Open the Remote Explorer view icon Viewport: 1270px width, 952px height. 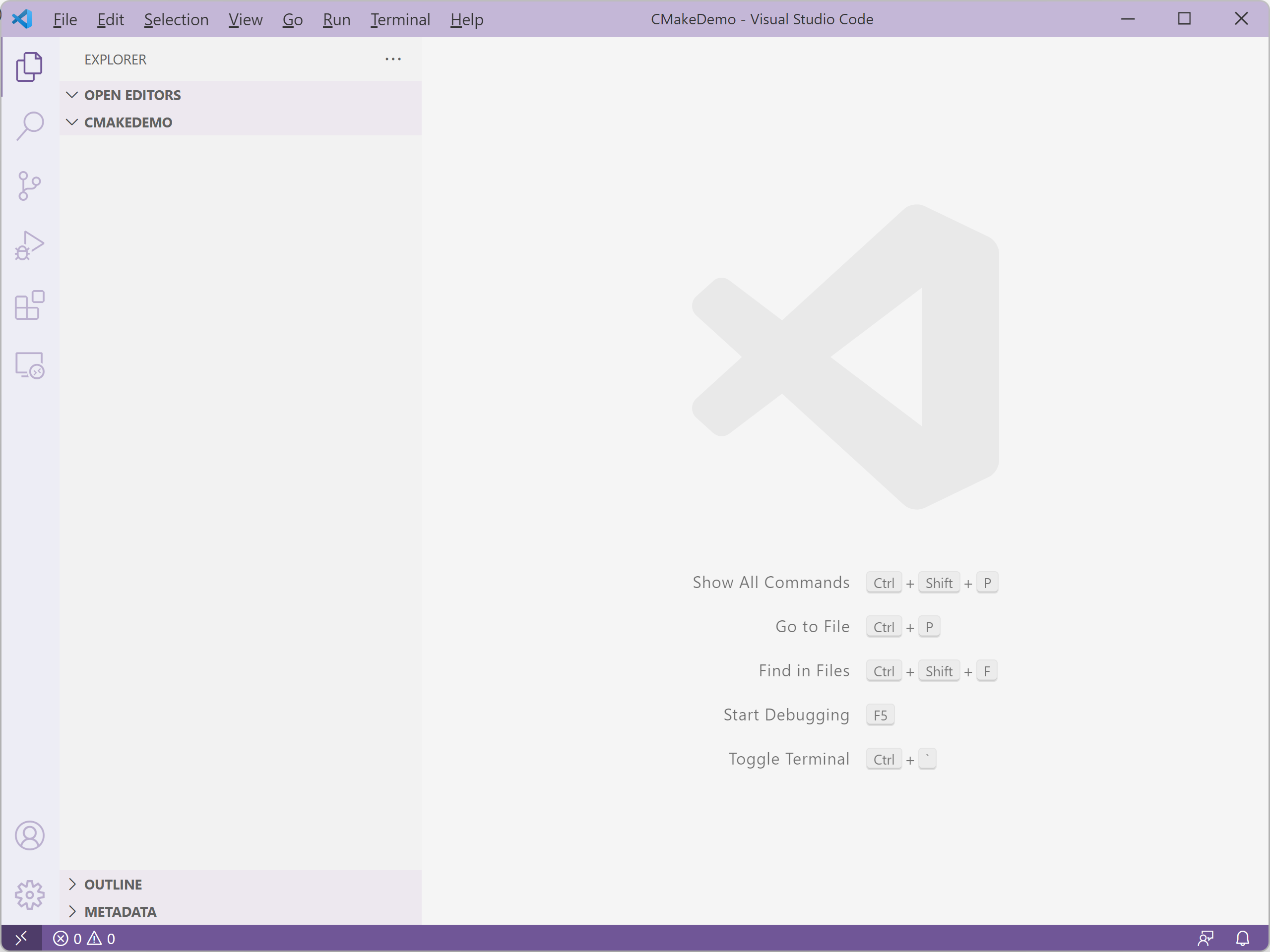pos(29,365)
